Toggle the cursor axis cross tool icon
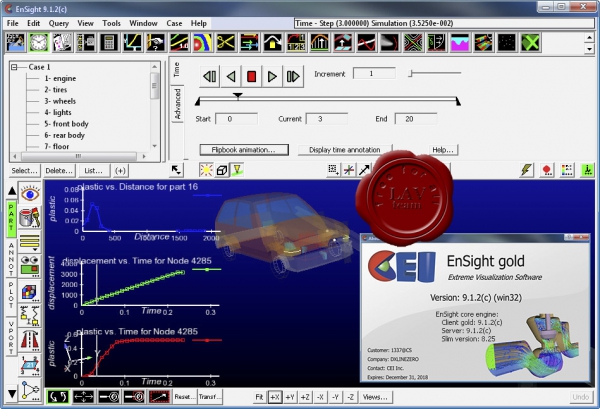Viewport: 600px width, 409px height. pos(349,170)
